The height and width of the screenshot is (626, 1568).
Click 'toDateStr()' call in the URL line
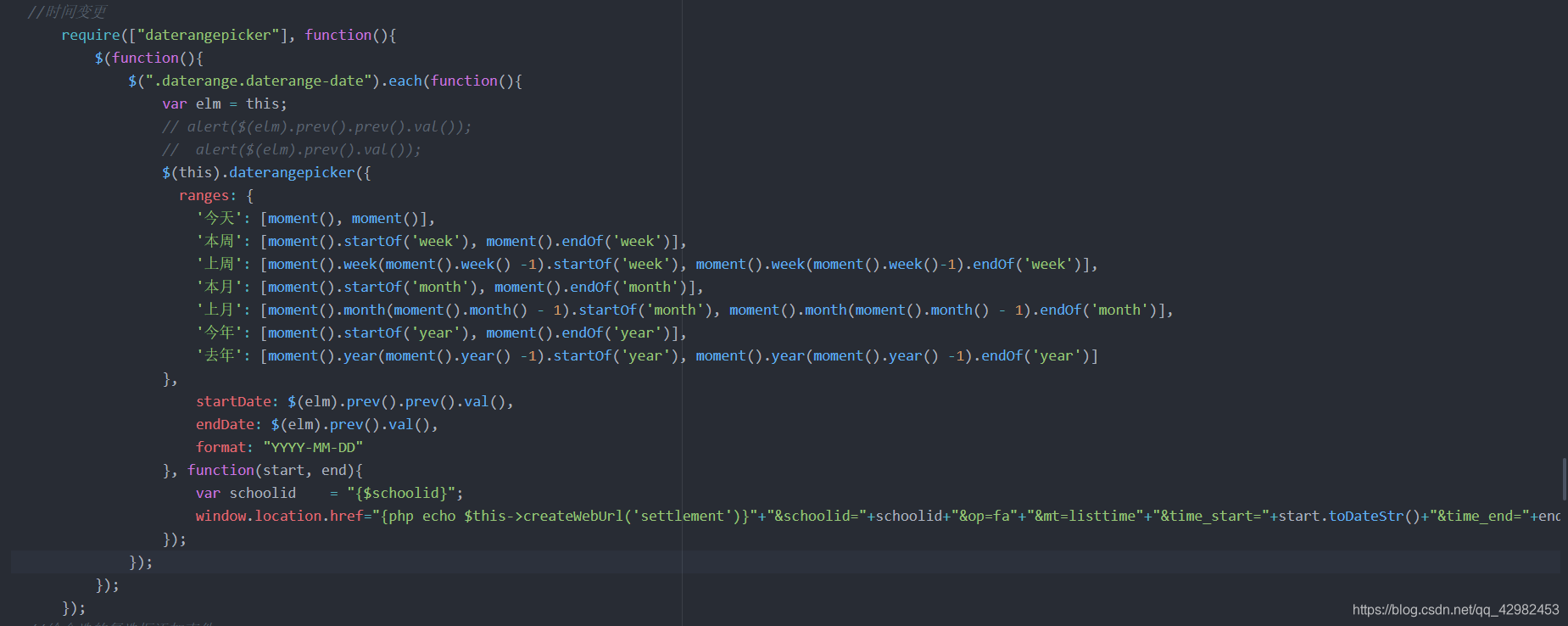coord(1374,516)
